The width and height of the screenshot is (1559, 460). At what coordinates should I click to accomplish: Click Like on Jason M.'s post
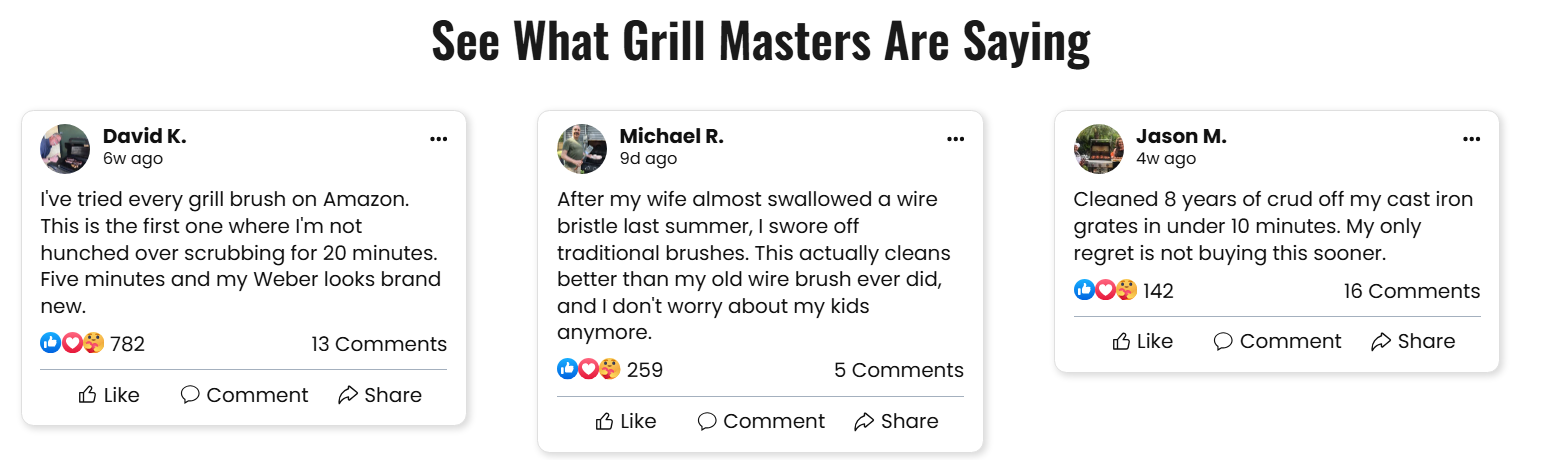1142,341
